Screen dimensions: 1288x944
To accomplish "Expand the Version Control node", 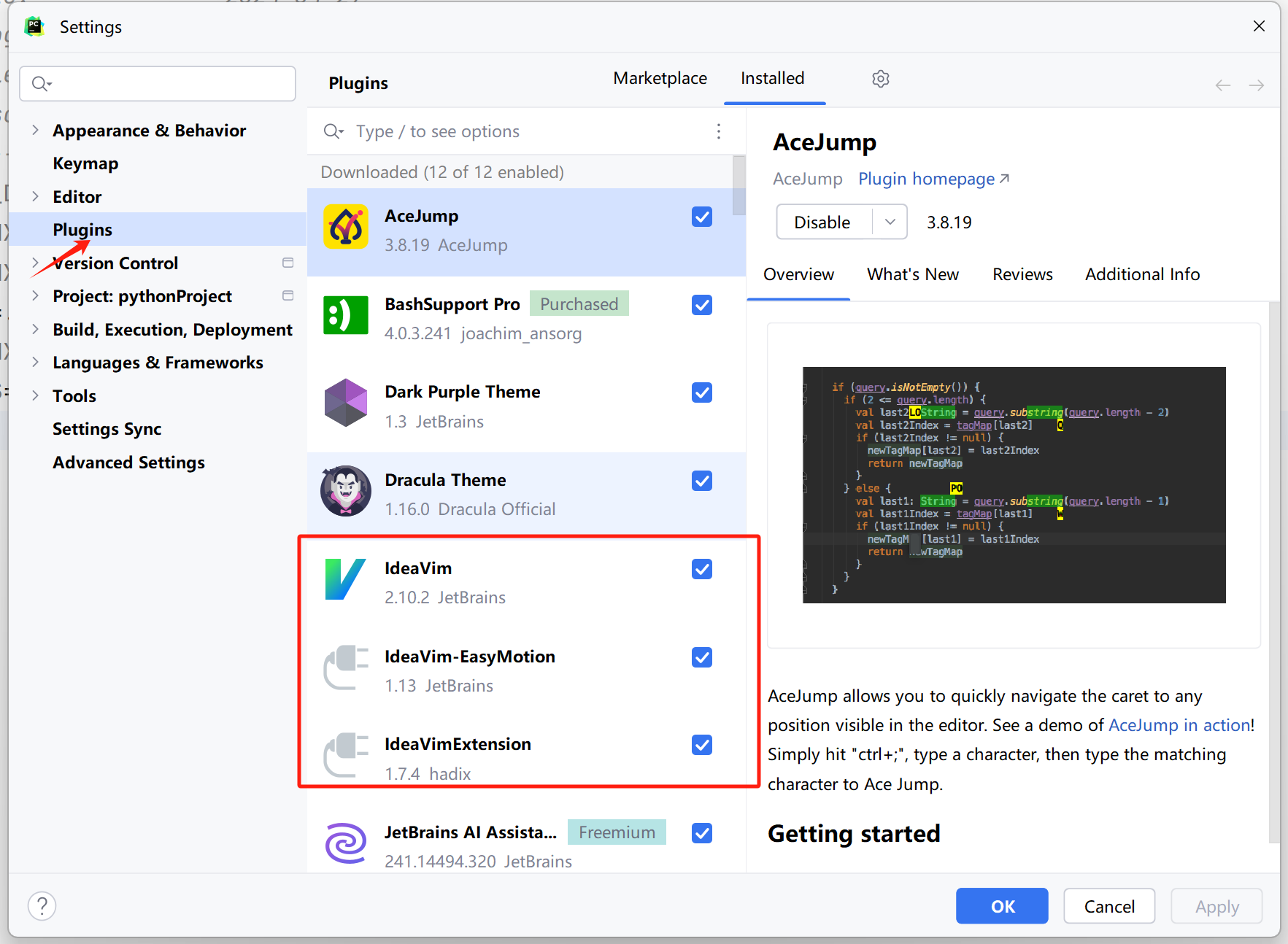I will [35, 263].
